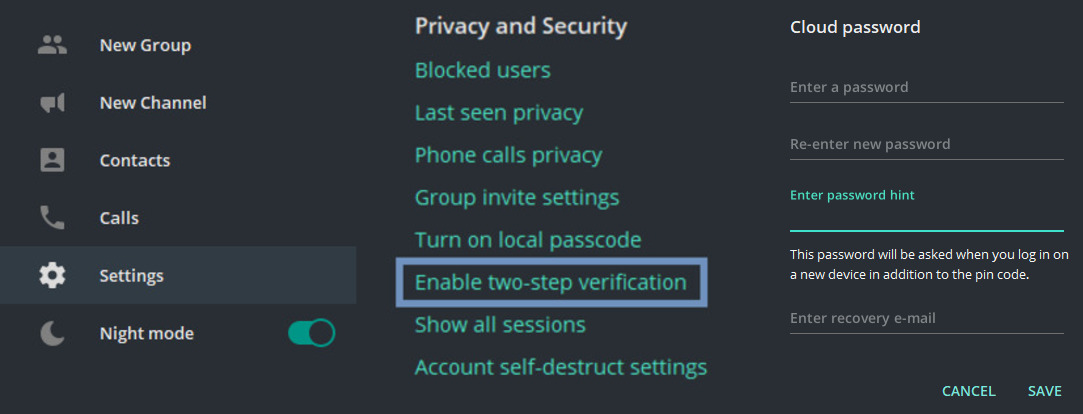This screenshot has height=414, width=1083.
Task: Click the New Group people icon
Action: pos(52,45)
